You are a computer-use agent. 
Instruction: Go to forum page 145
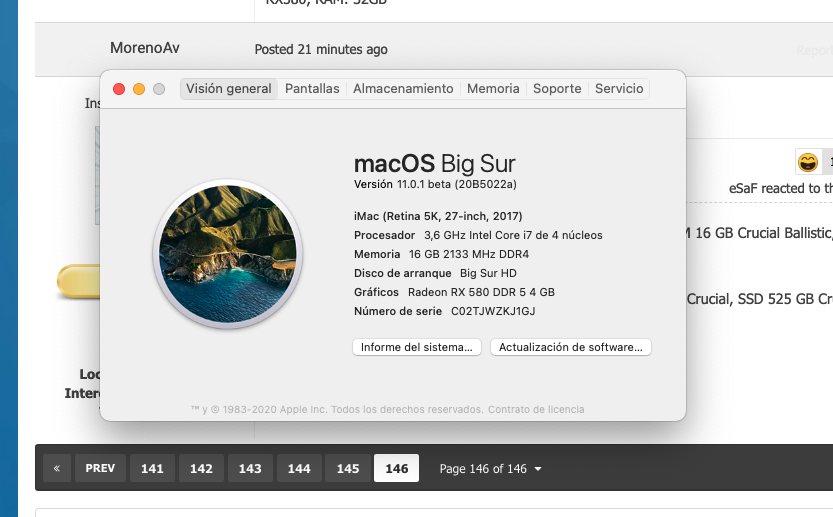pos(348,468)
